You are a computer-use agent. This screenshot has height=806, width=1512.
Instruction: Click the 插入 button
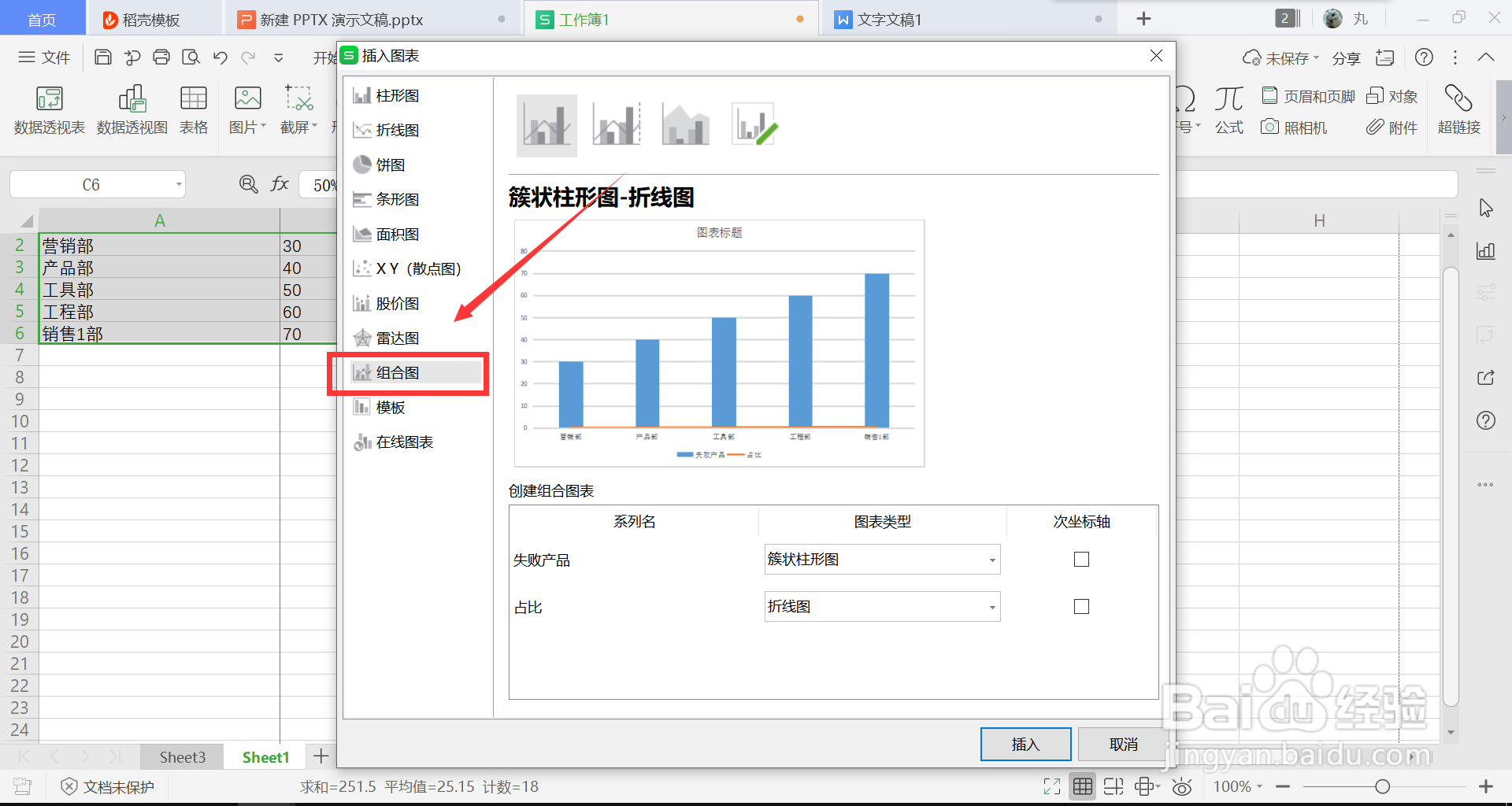pos(1025,745)
